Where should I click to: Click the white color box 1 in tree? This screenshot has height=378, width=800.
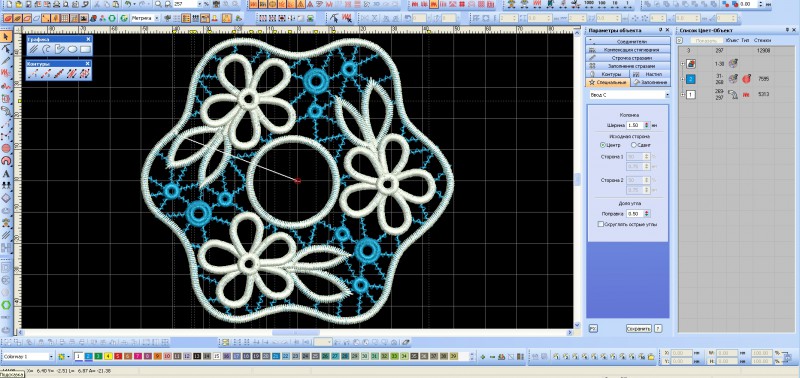click(690, 94)
